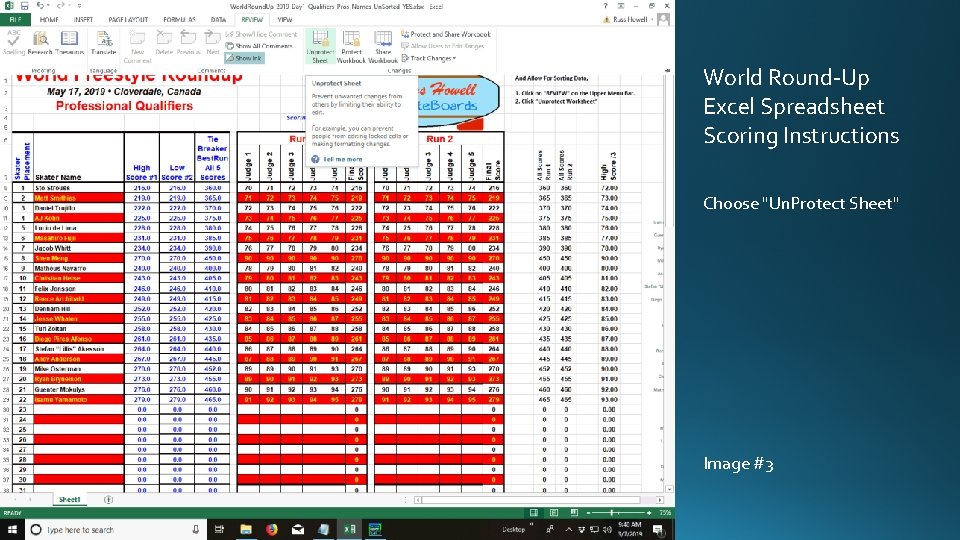Open Mail app from taskbar
This screenshot has height=540, width=960.
(298, 530)
